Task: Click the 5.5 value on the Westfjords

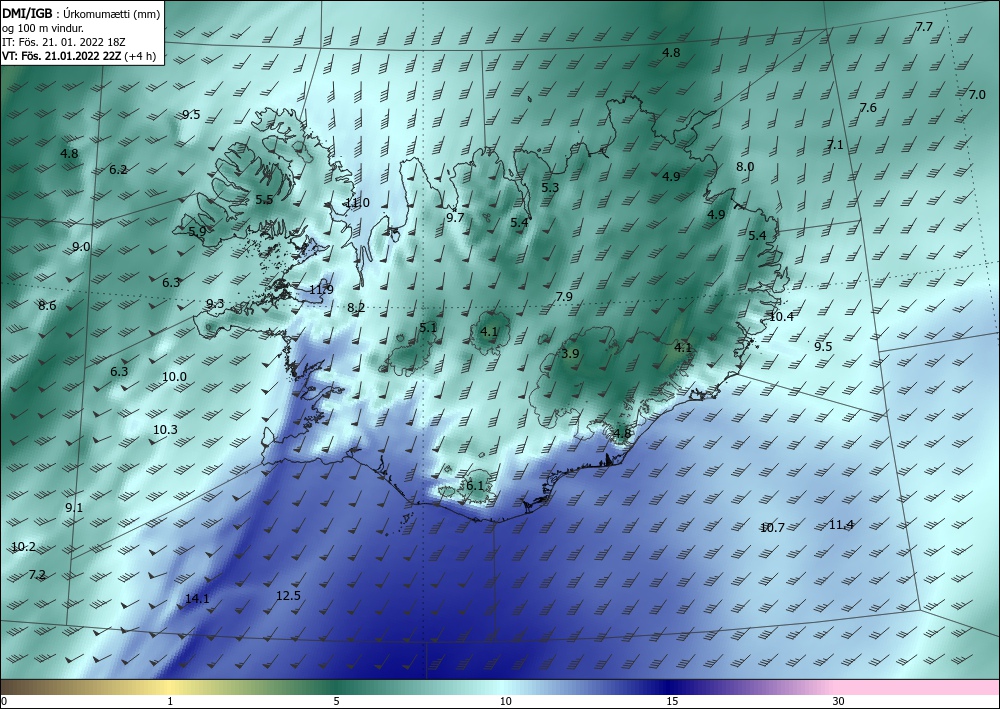Action: click(x=264, y=200)
